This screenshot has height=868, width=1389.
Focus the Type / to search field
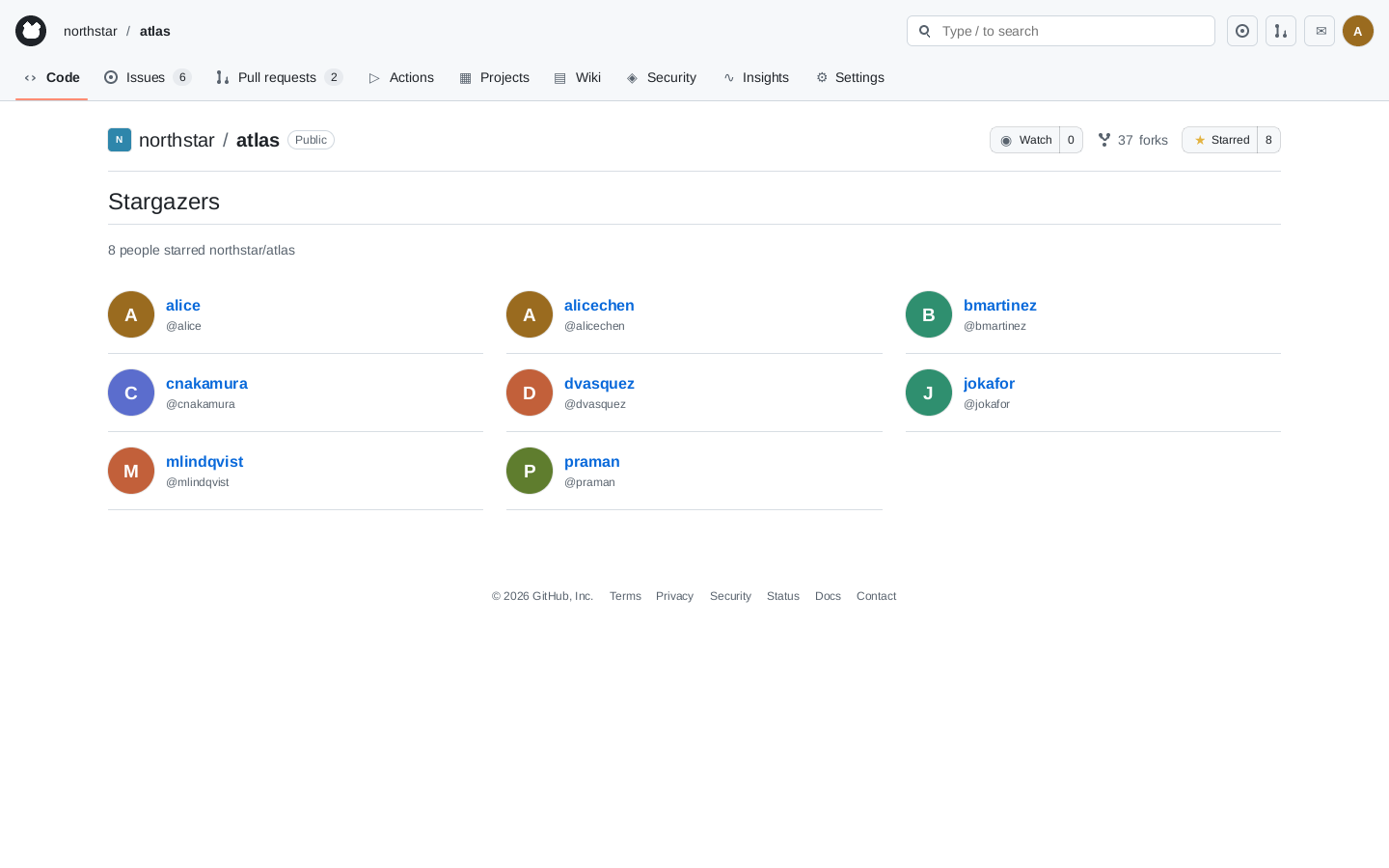(1061, 31)
